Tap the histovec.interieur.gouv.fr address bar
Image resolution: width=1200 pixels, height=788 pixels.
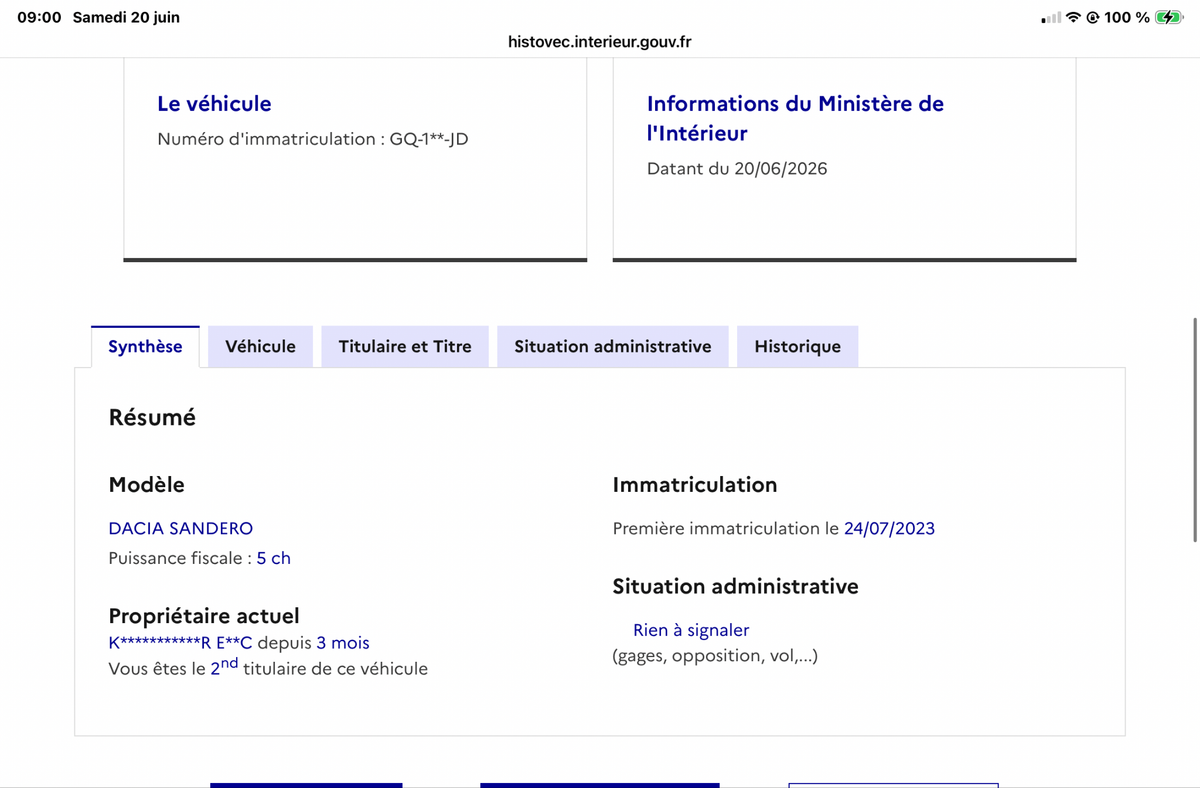coord(600,42)
